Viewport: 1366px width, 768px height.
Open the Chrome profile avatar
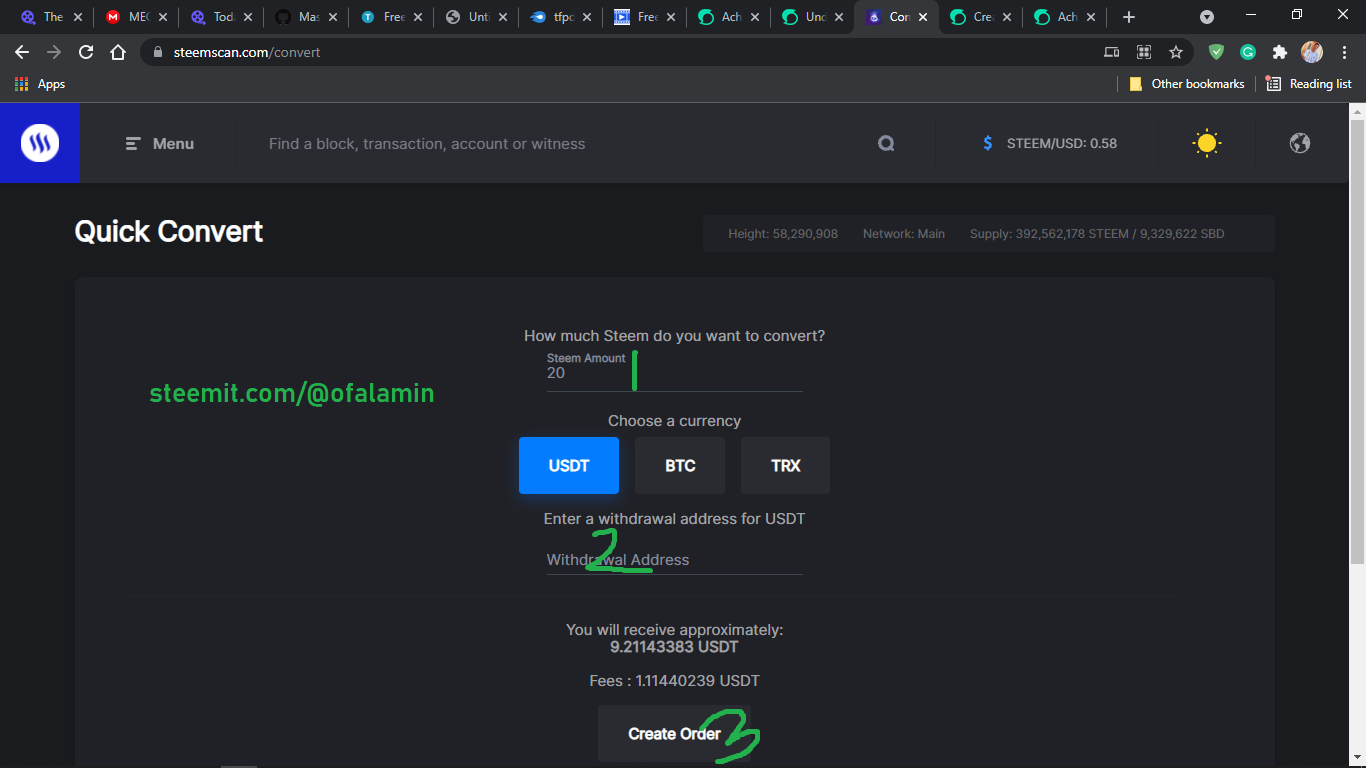click(x=1312, y=52)
